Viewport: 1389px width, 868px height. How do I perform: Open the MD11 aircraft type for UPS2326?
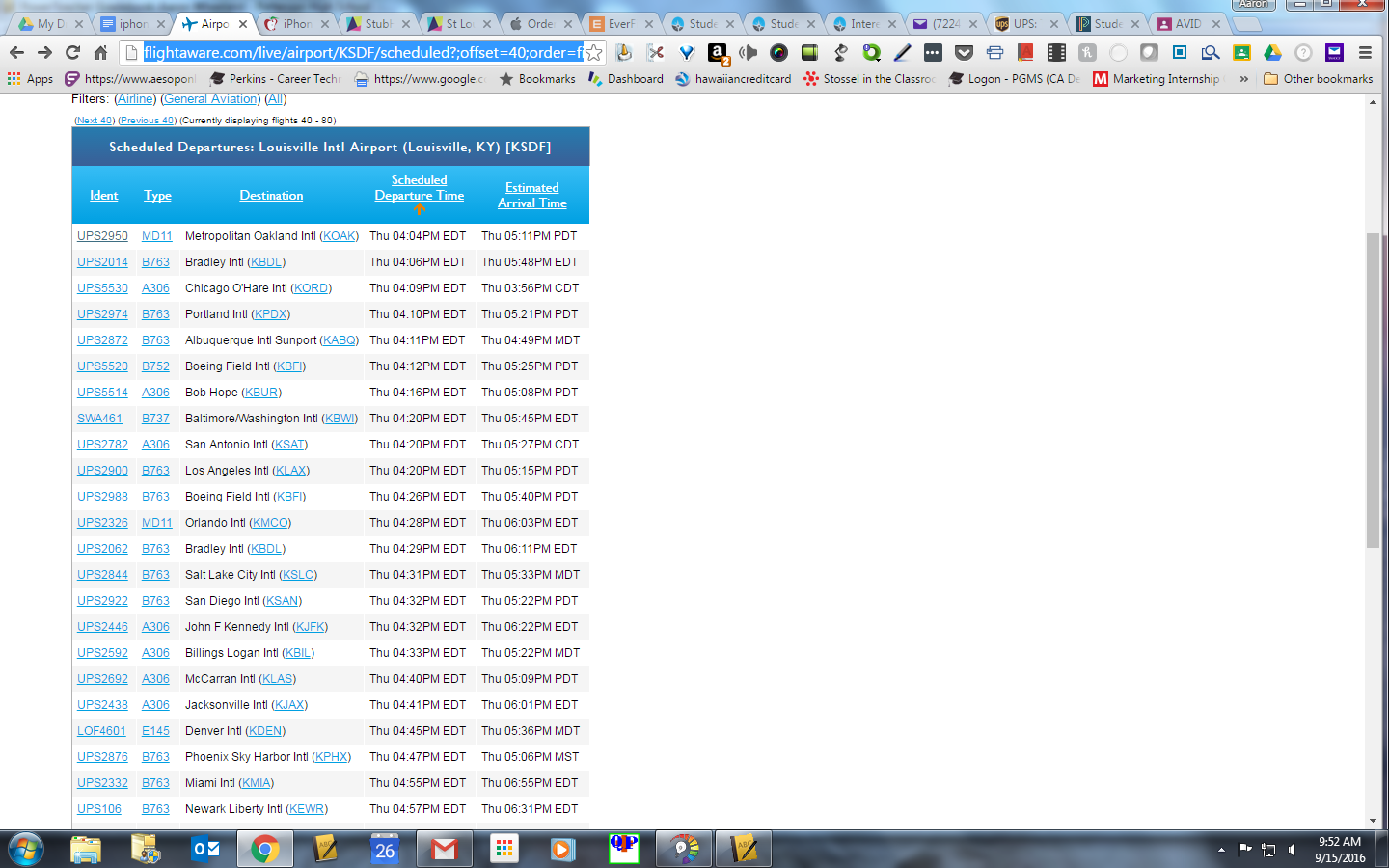(x=157, y=522)
